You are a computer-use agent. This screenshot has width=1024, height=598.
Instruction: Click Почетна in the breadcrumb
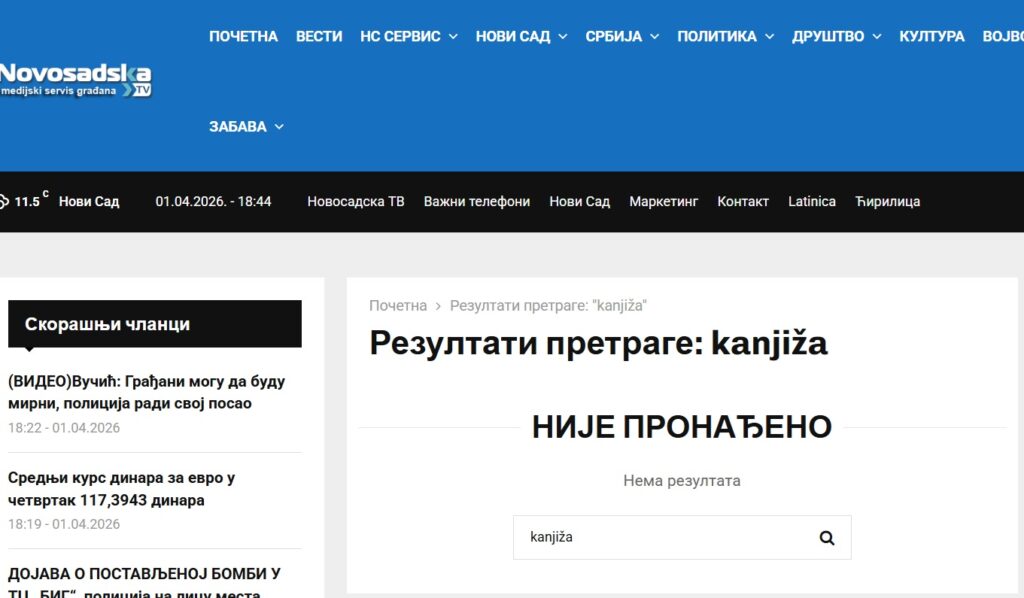[x=398, y=305]
